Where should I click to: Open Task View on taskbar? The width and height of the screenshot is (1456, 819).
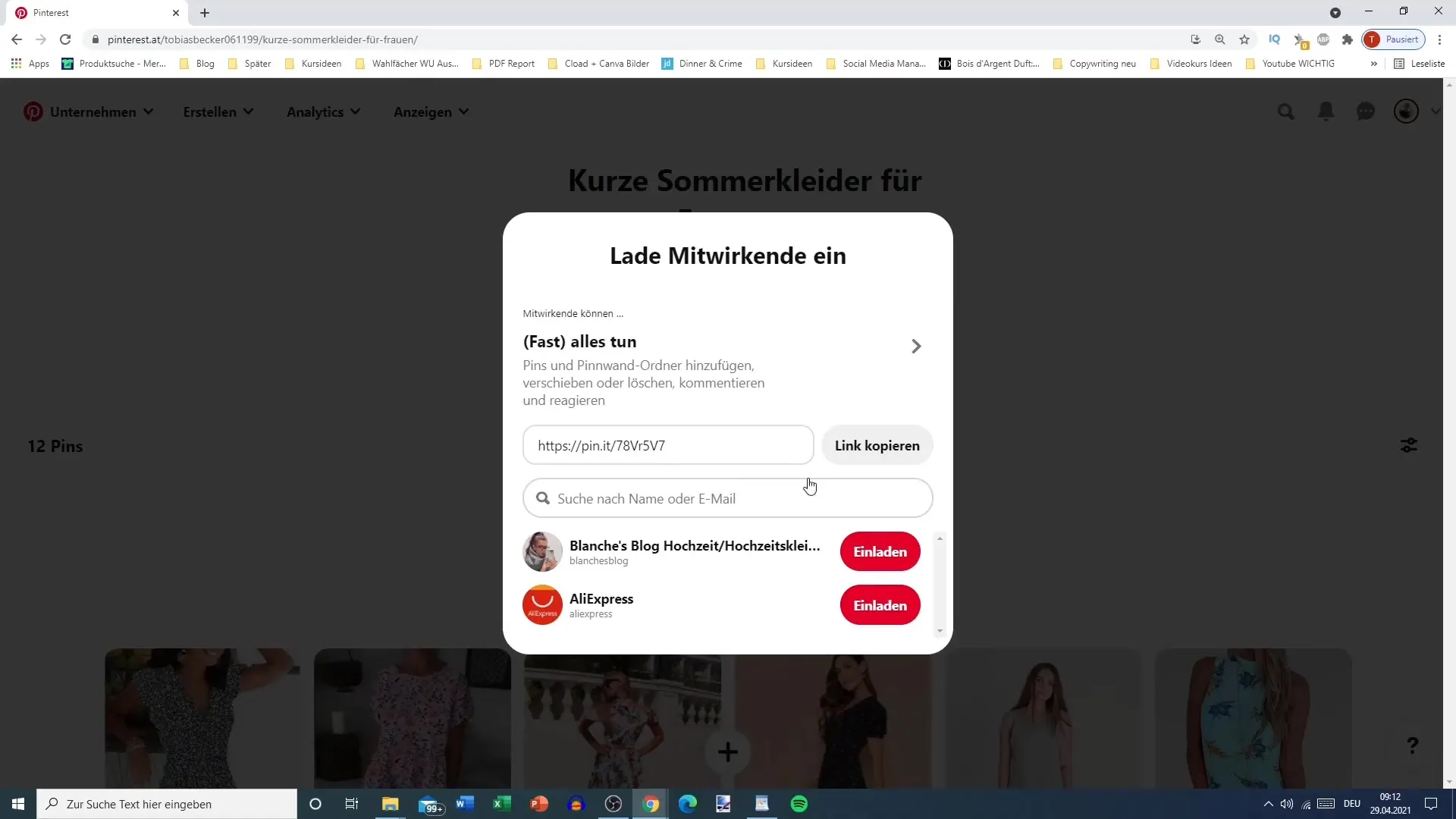[x=352, y=804]
